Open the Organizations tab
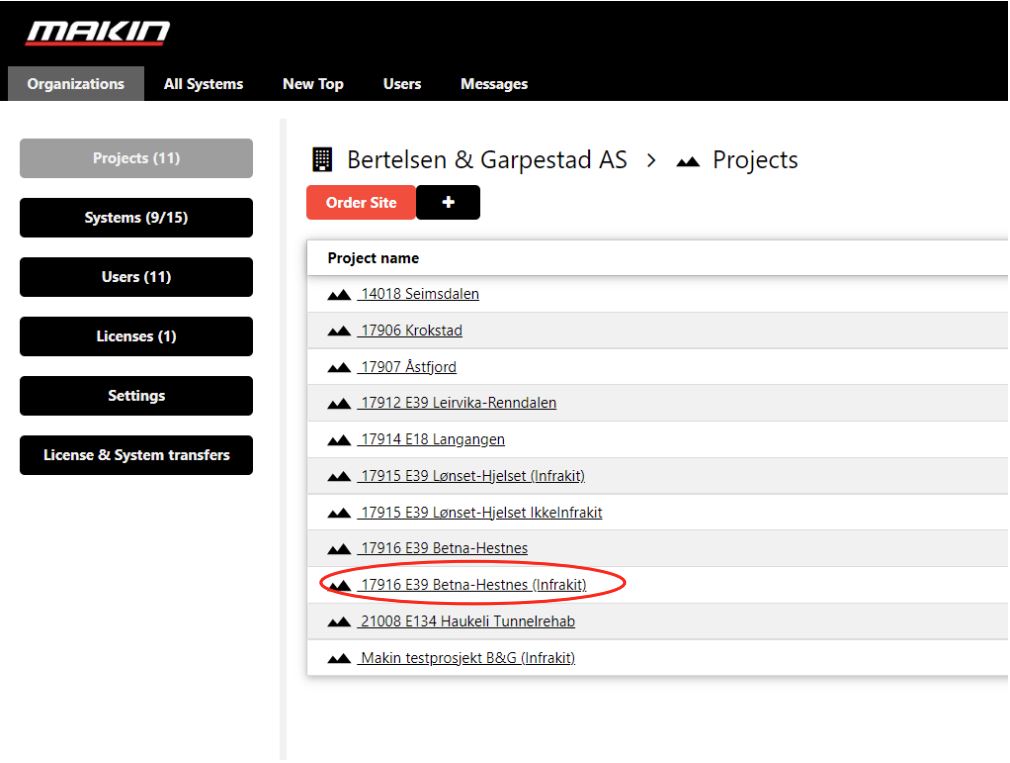Screen dimensions: 1010x763 (x=76, y=84)
